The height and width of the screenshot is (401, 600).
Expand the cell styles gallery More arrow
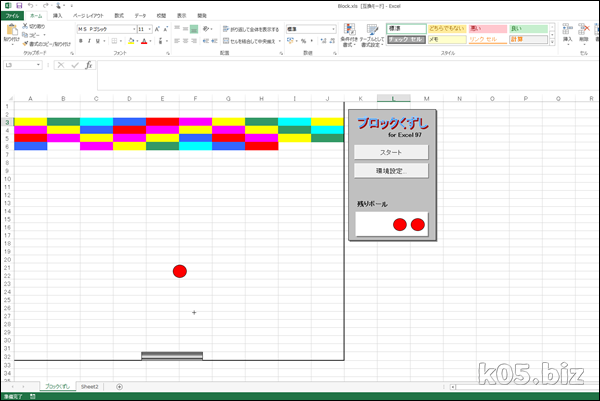click(x=552, y=42)
